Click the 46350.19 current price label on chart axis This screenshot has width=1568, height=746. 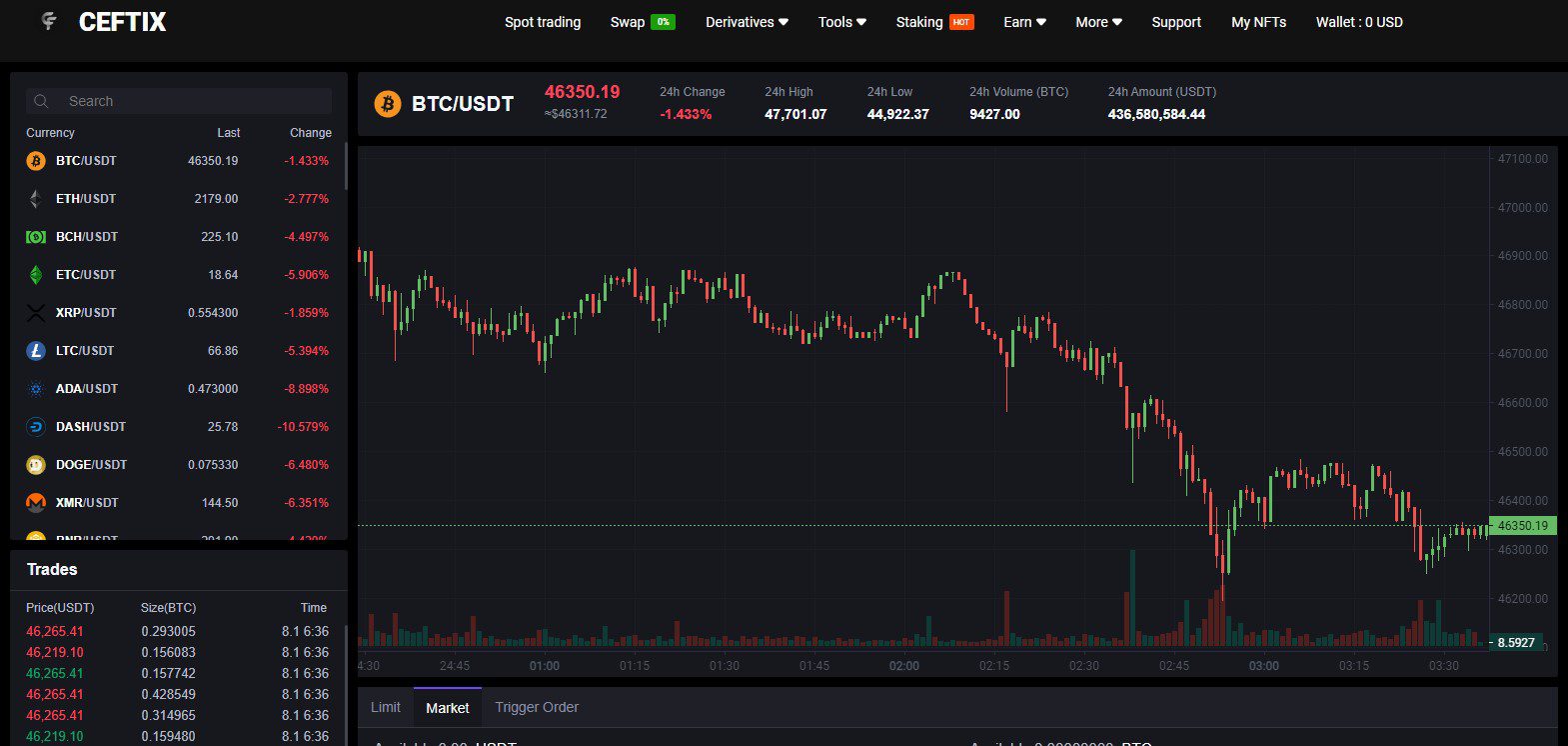point(1523,525)
